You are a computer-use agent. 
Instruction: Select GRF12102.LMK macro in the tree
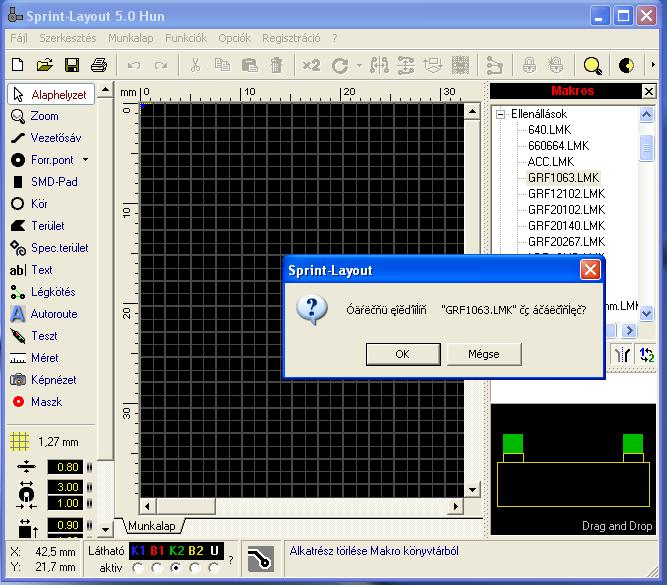[x=566, y=194]
